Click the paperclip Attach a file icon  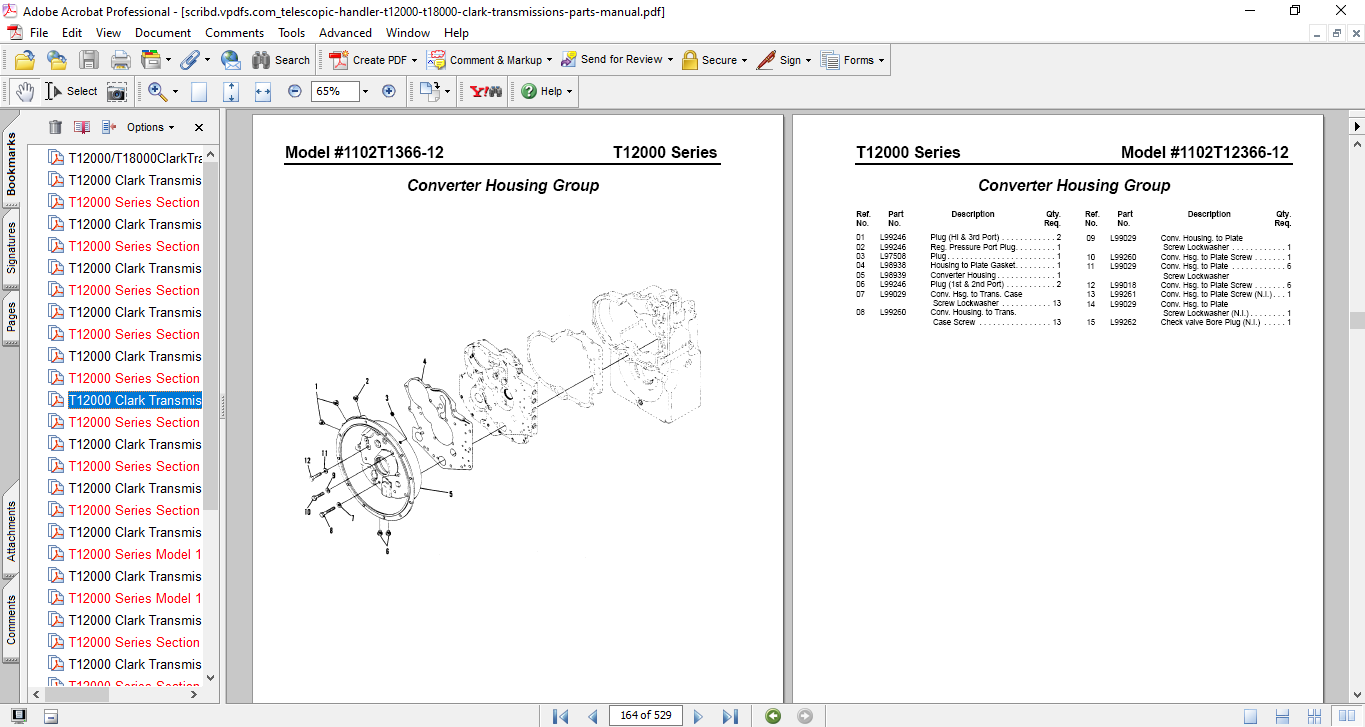pyautogui.click(x=189, y=60)
